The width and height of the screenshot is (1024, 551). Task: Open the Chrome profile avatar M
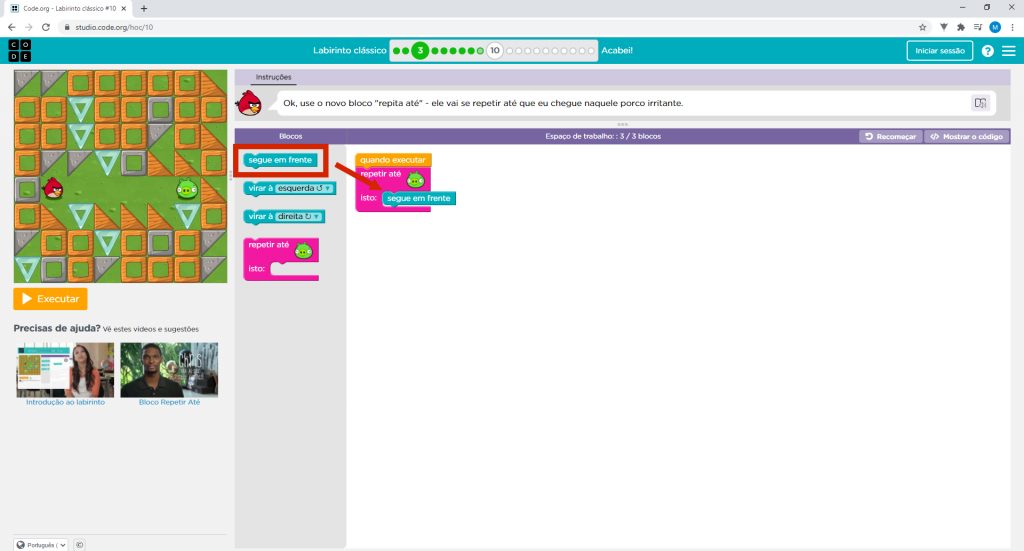click(995, 27)
